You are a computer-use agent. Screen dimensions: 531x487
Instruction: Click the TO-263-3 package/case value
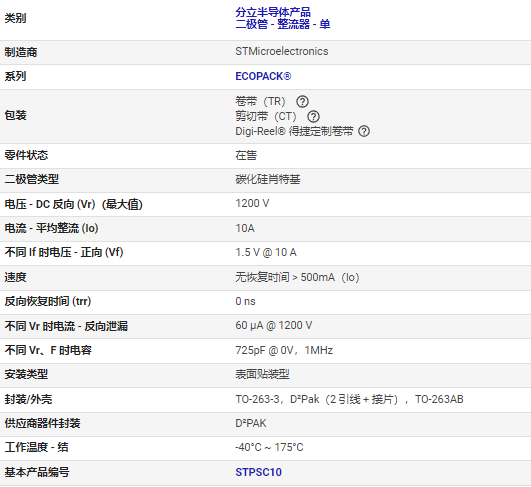click(349, 399)
